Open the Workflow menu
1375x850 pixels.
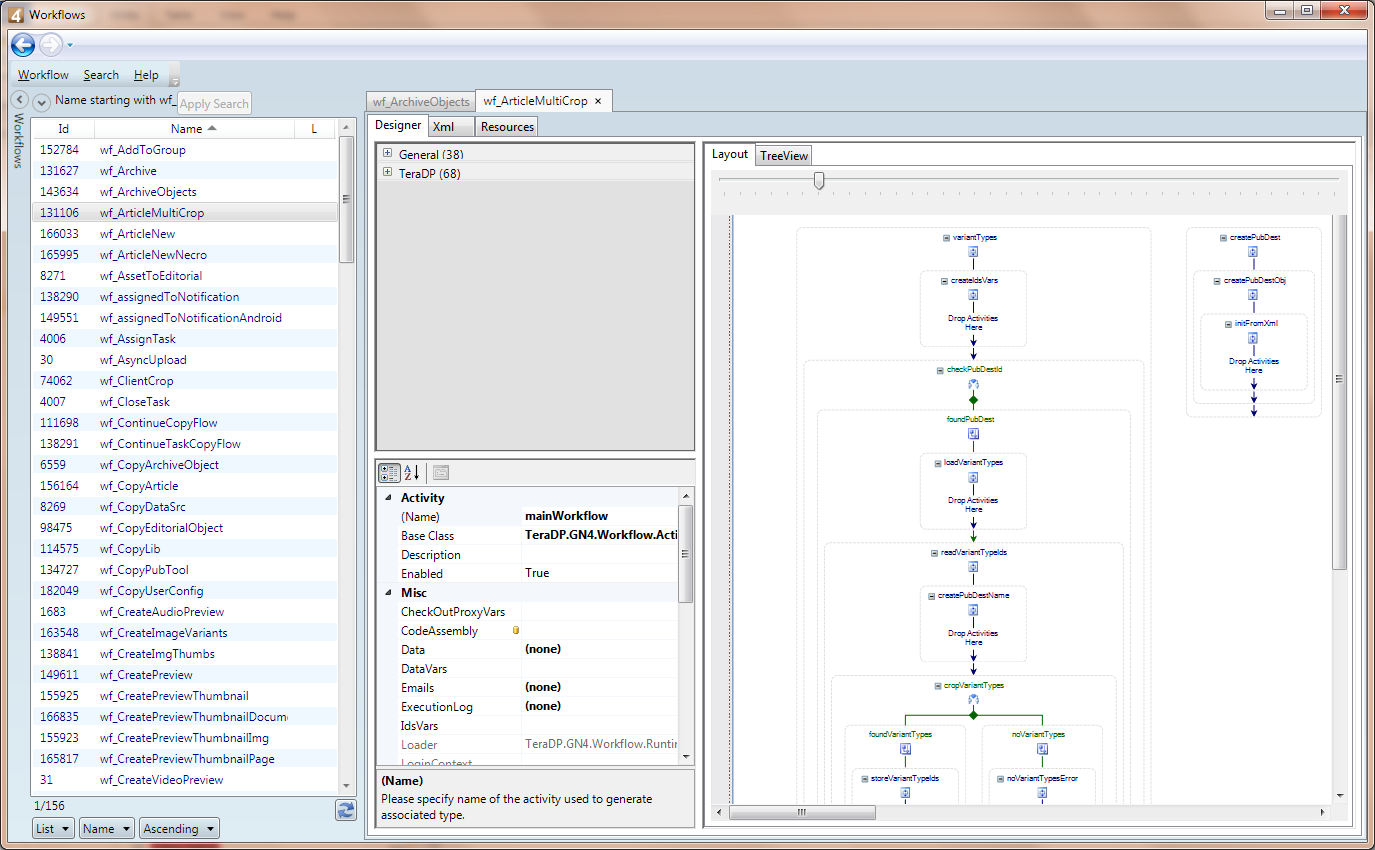pyautogui.click(x=43, y=75)
